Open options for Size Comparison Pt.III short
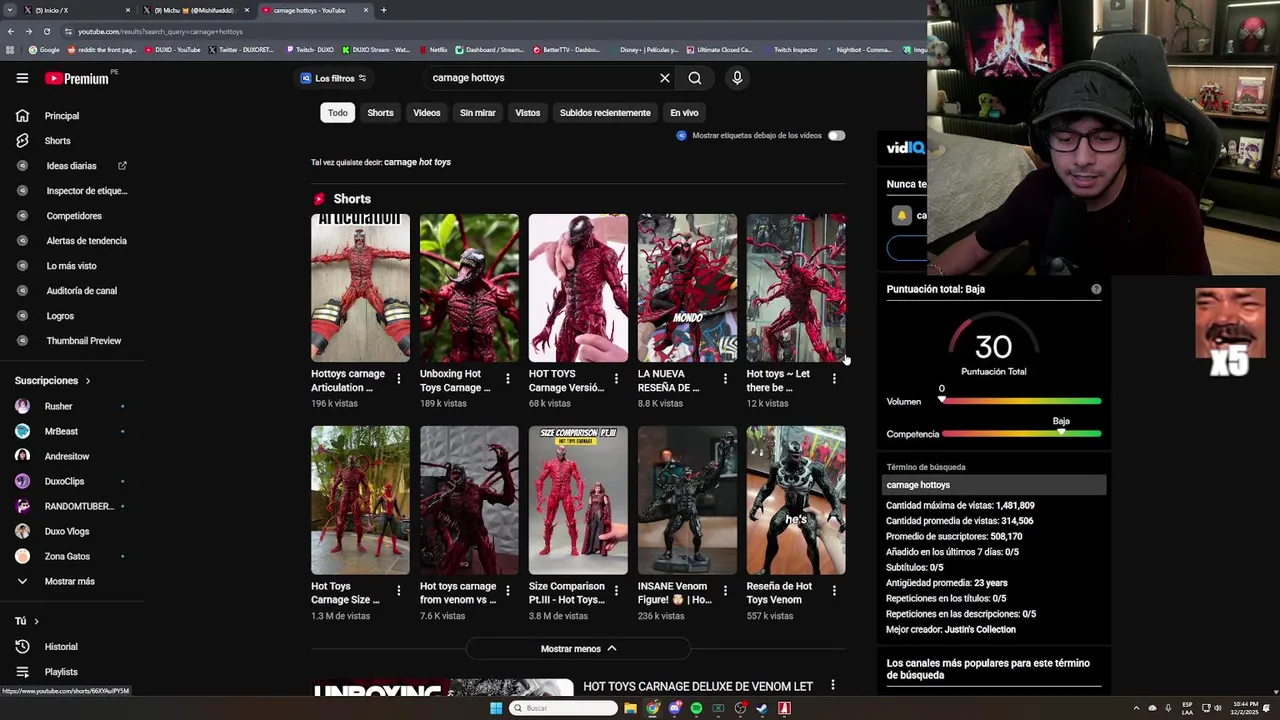The image size is (1280, 720). [x=616, y=591]
